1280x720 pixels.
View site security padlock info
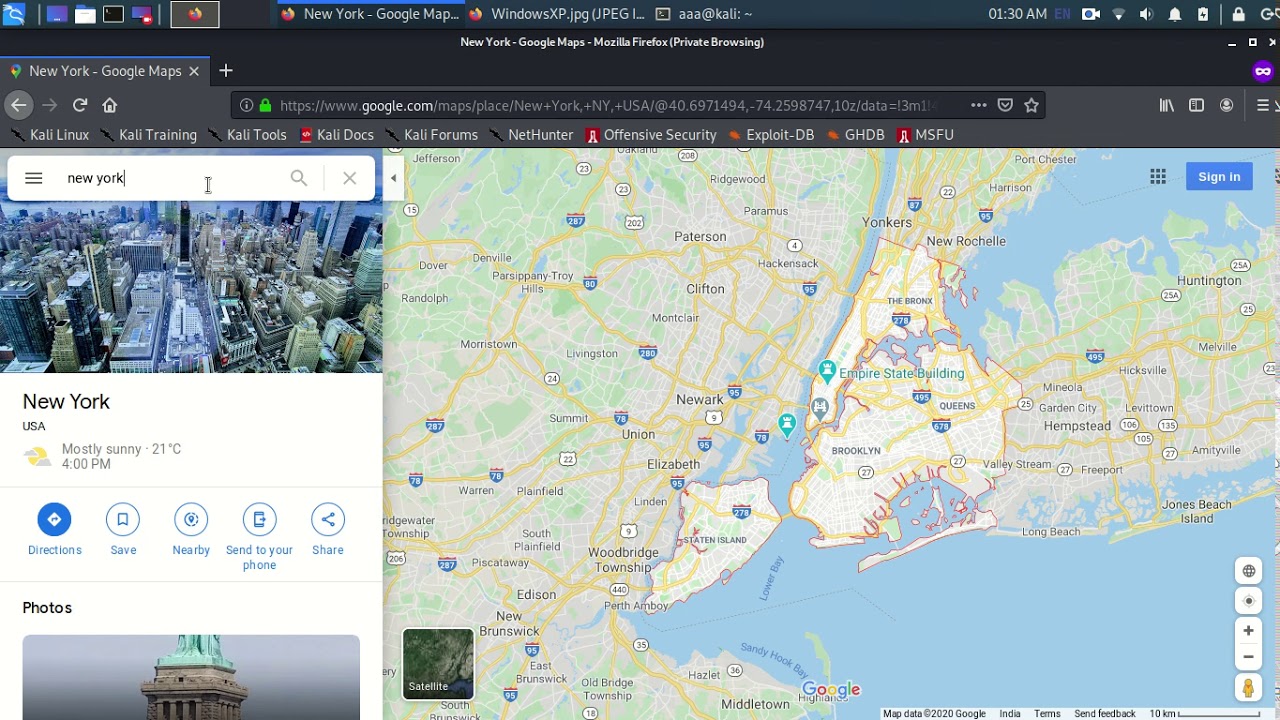point(265,105)
